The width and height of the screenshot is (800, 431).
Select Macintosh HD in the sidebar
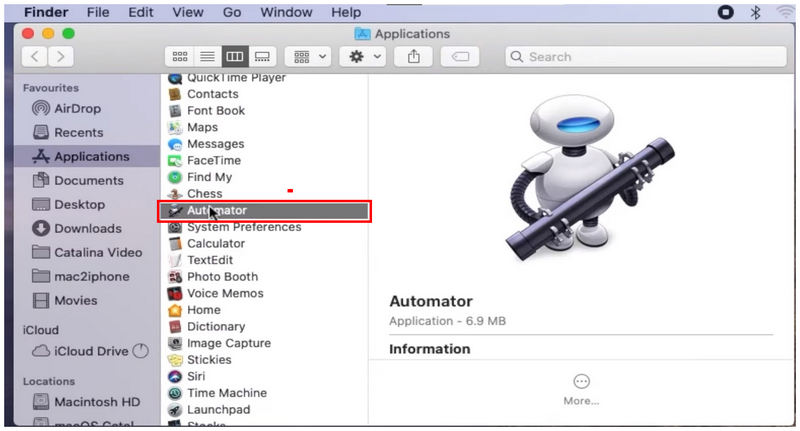(x=86, y=401)
